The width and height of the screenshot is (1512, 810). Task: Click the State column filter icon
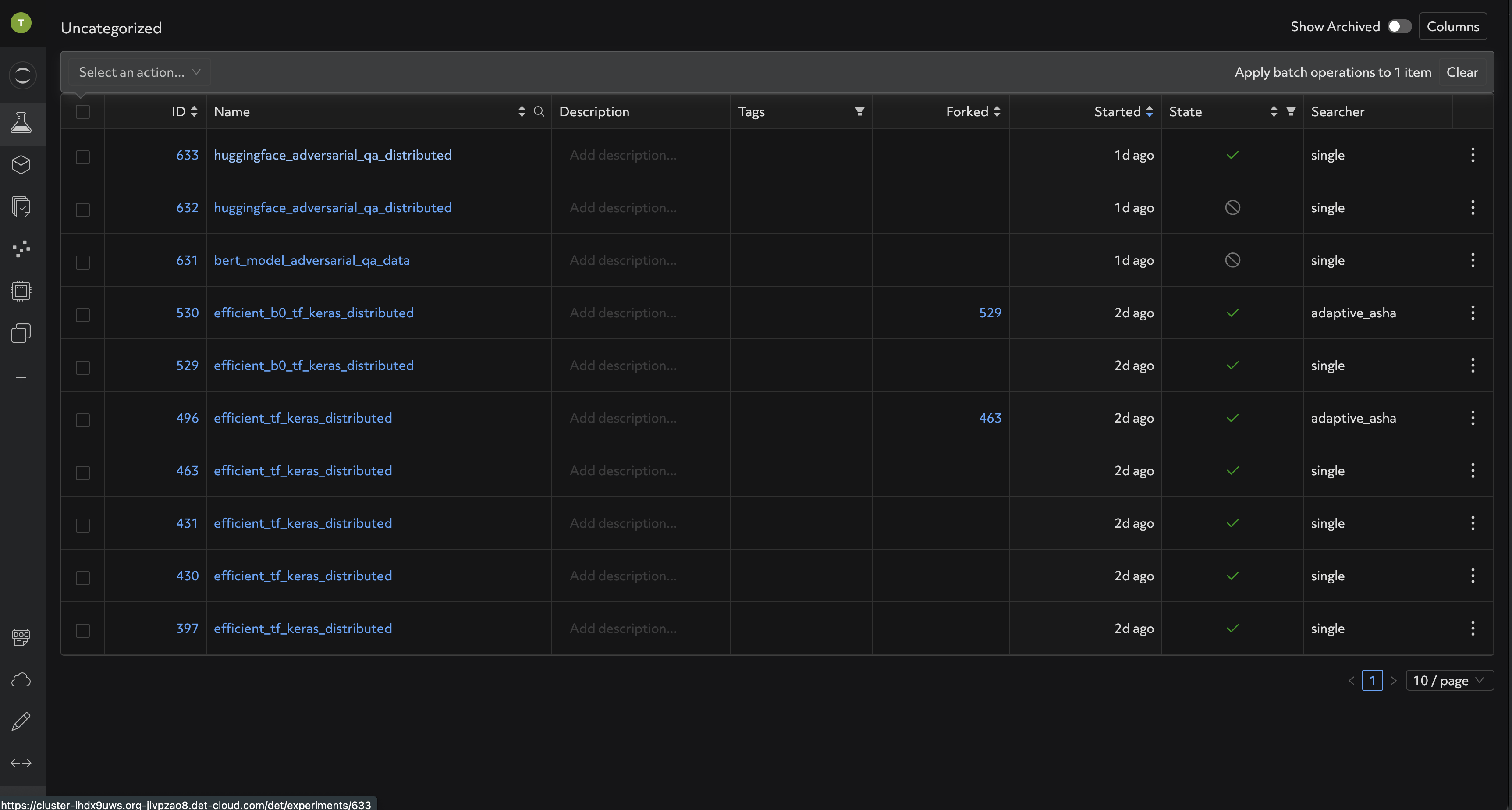click(1291, 111)
